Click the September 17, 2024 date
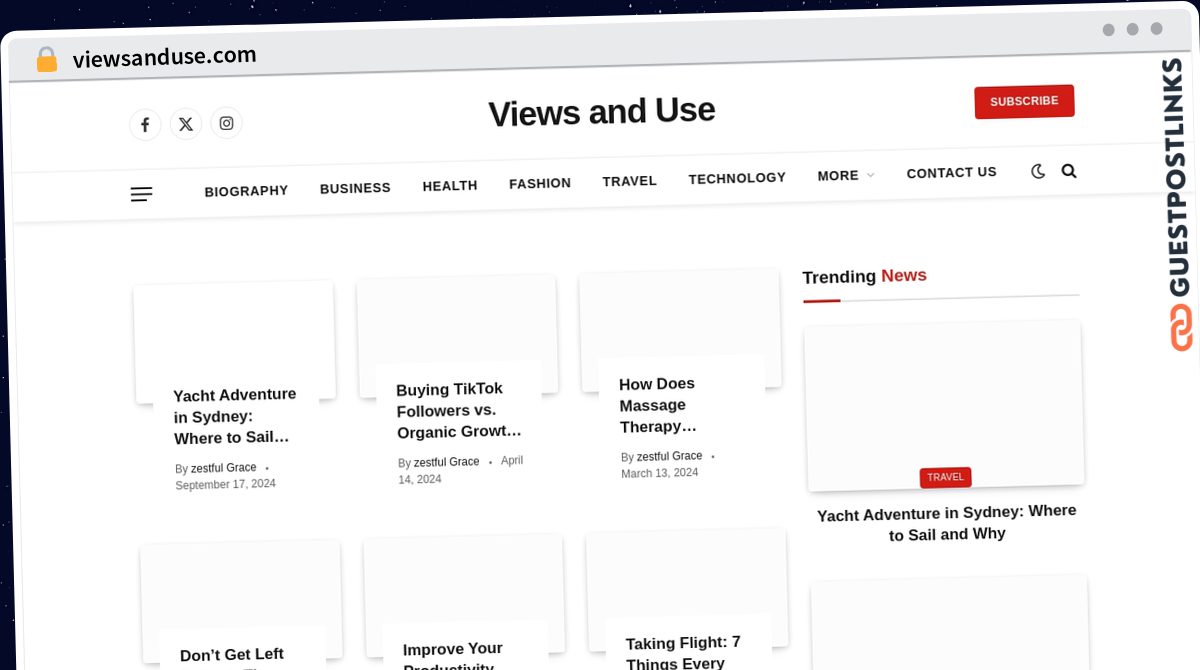Viewport: 1200px width, 670px height. click(226, 485)
